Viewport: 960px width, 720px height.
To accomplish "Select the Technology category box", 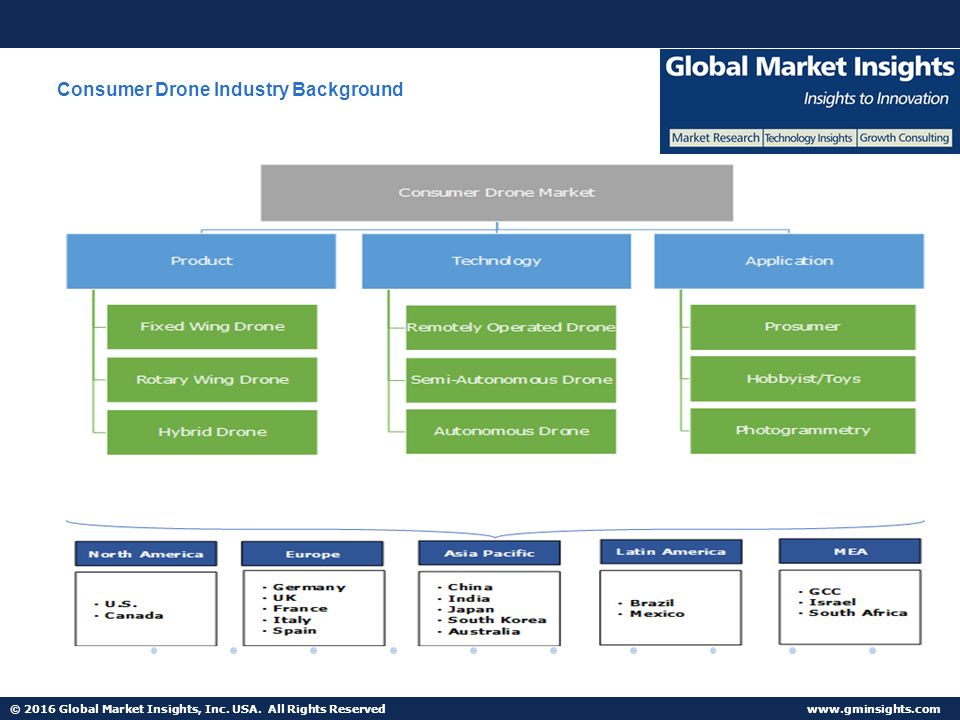I will pyautogui.click(x=496, y=261).
